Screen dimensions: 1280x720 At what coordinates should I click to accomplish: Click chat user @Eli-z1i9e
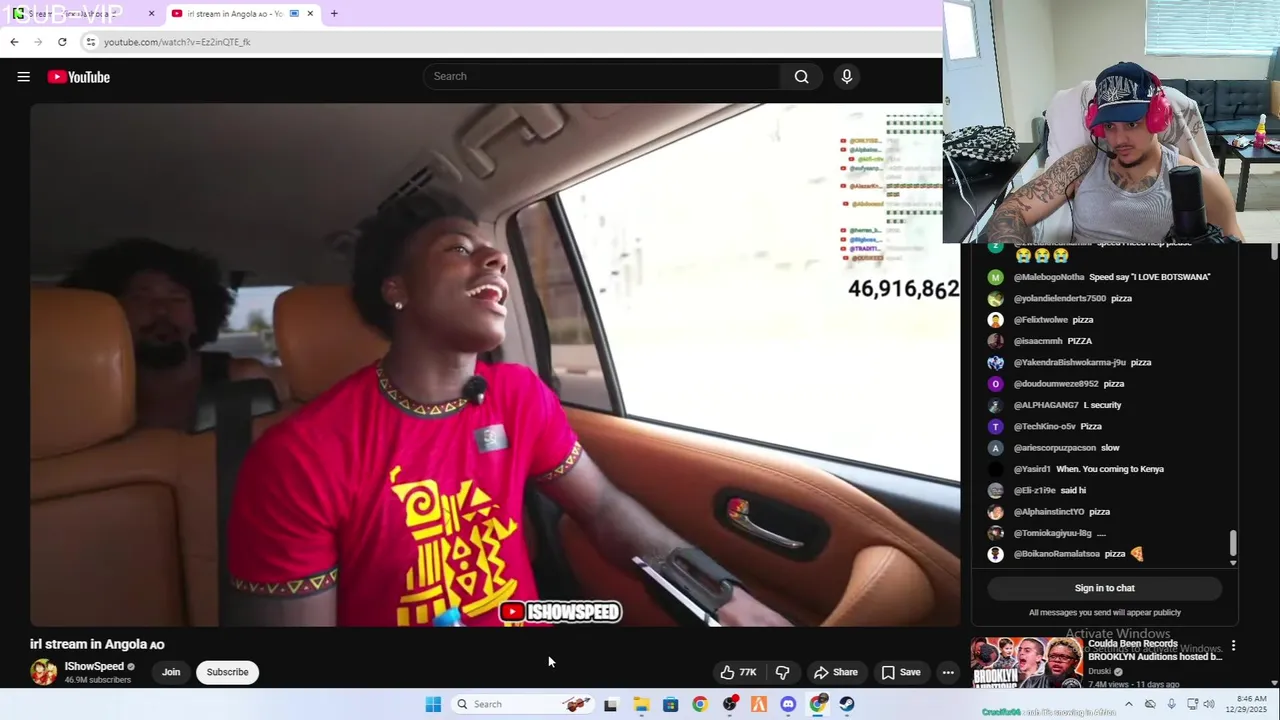point(1034,490)
